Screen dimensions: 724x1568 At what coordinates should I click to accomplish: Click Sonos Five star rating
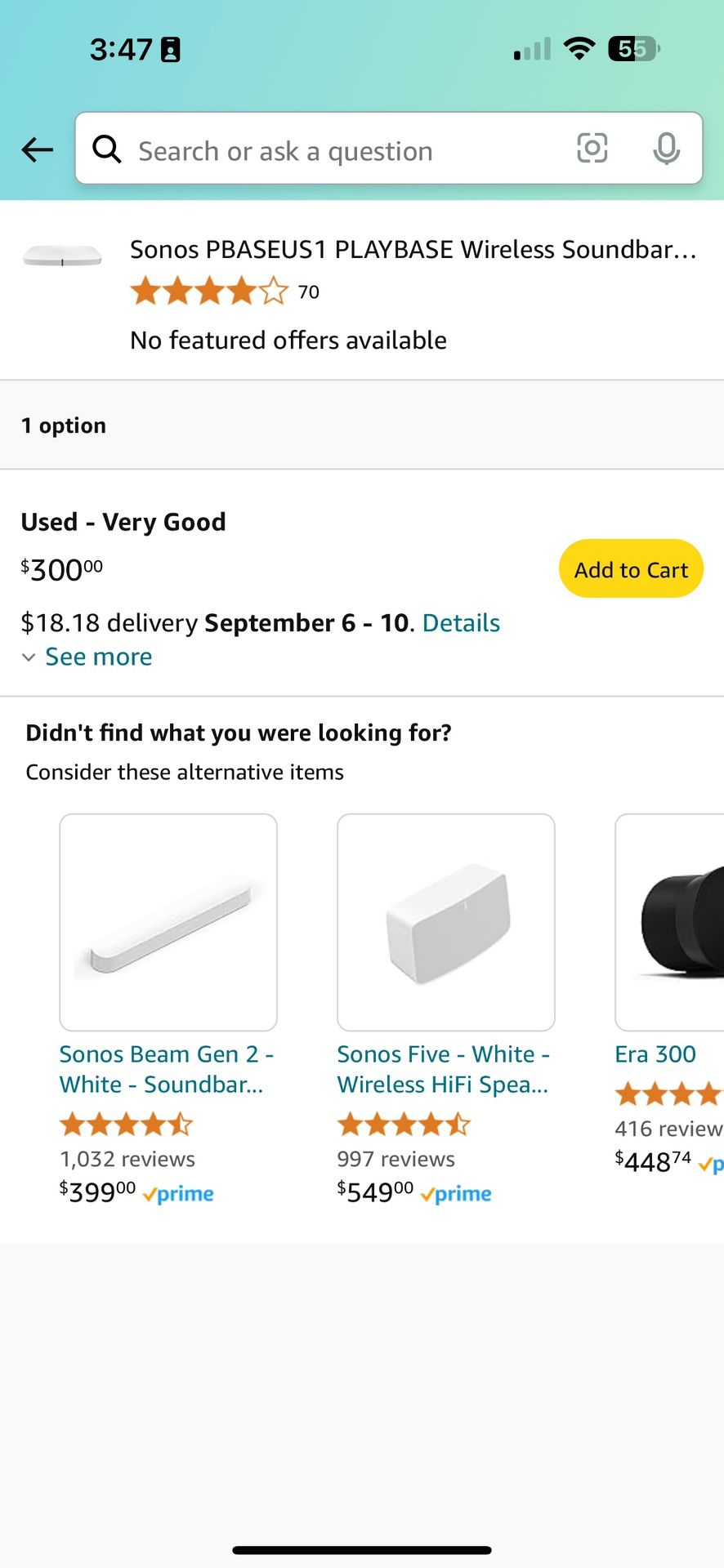404,1125
